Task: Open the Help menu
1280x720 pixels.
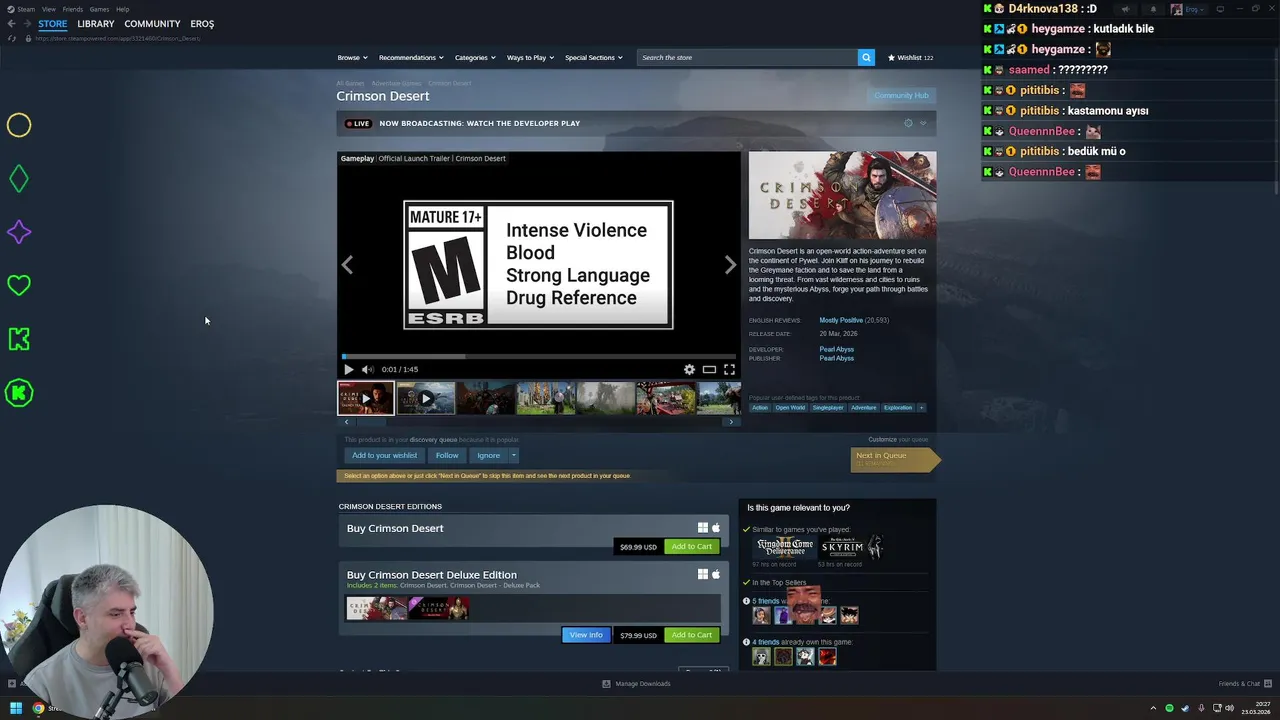Action: tap(122, 9)
